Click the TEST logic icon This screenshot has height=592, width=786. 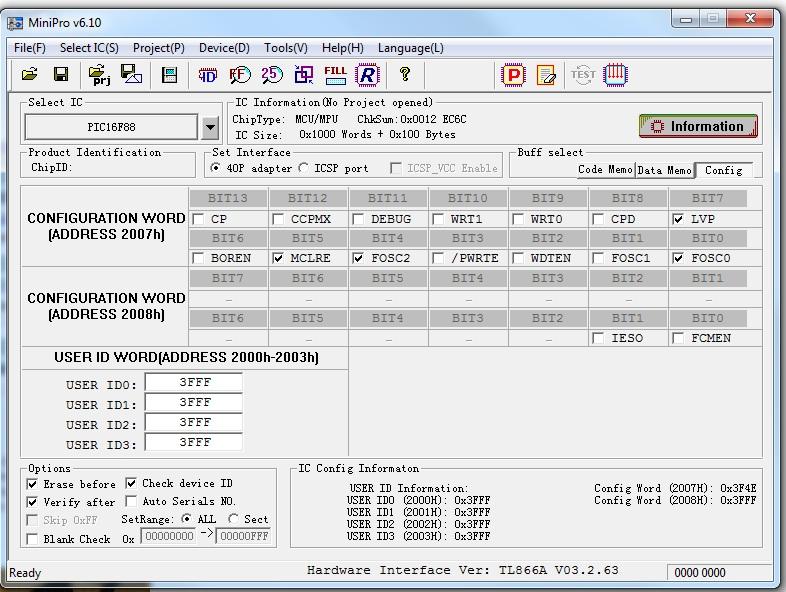(583, 75)
